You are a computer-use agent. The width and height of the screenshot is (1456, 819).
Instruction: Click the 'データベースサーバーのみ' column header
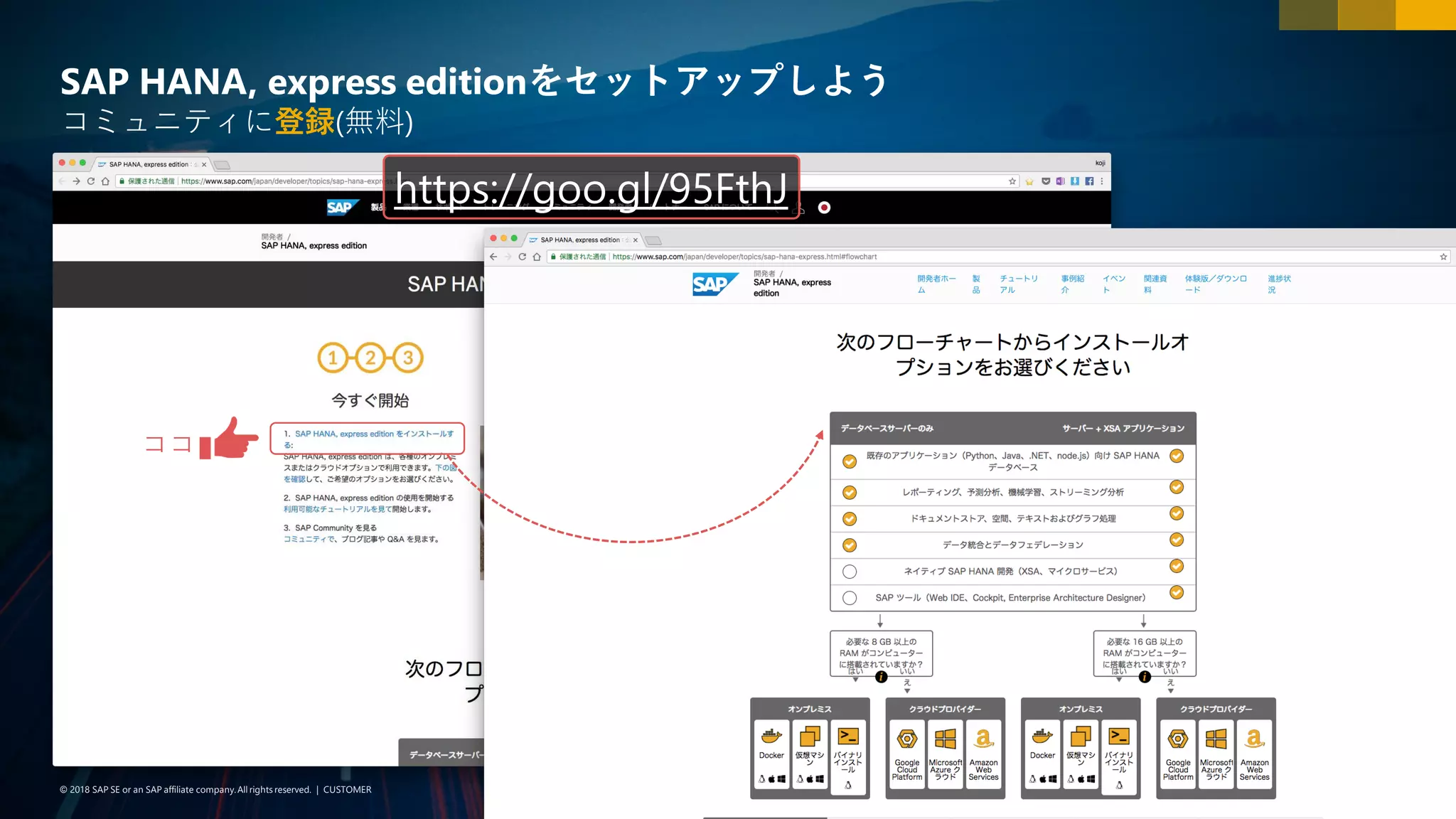click(x=887, y=428)
